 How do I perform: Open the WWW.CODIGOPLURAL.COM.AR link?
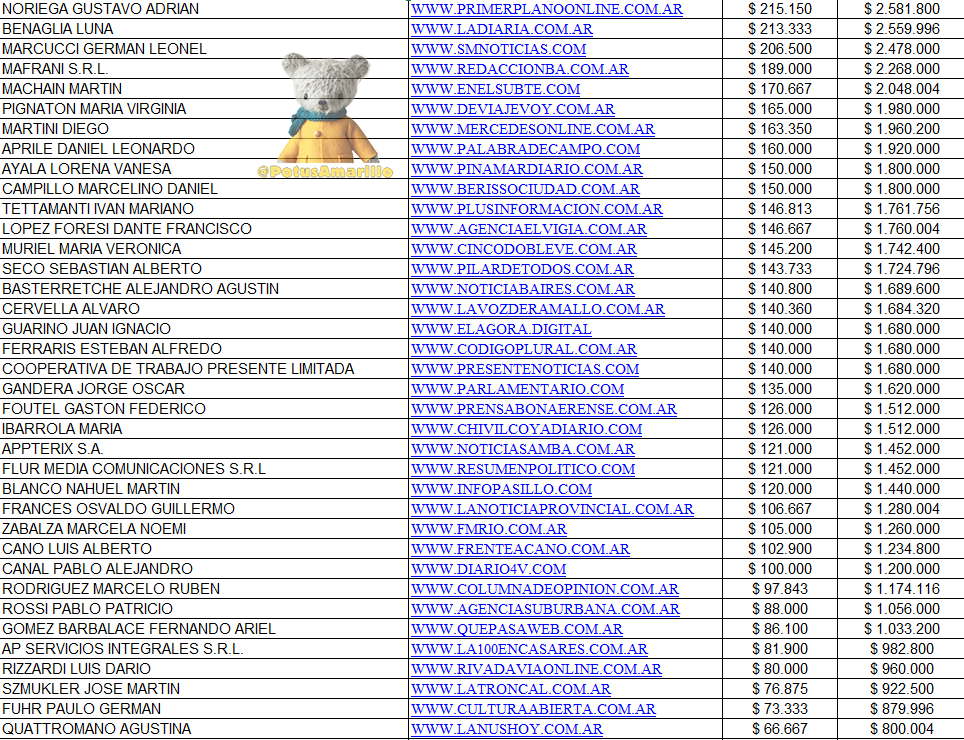[524, 349]
